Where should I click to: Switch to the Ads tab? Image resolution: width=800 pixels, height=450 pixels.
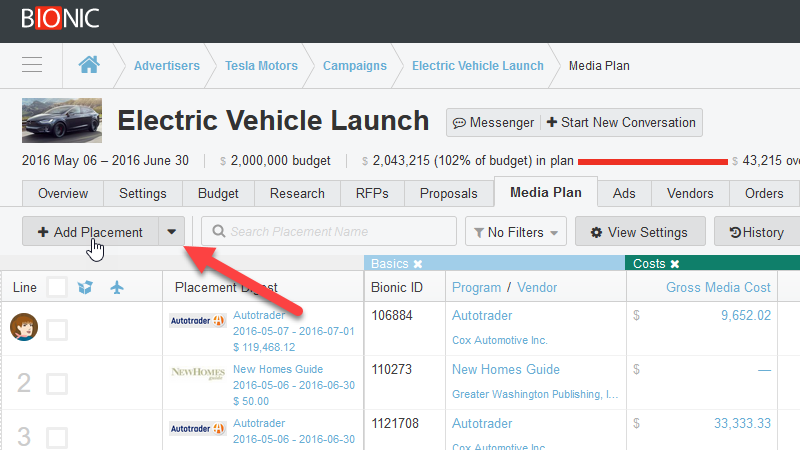pyautogui.click(x=624, y=193)
